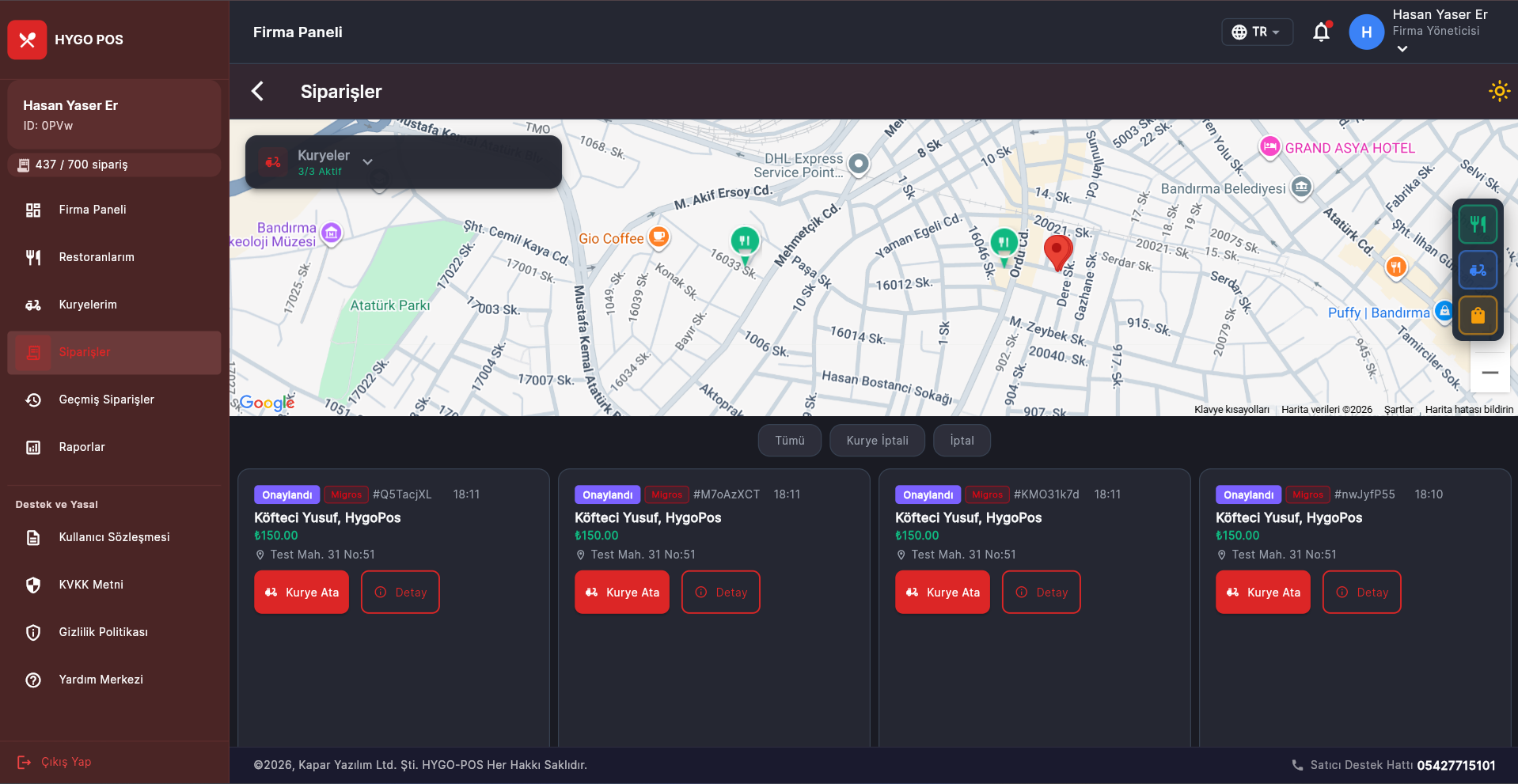1518x784 pixels.
Task: Switch to the Kurye İptali tab
Action: 877,440
